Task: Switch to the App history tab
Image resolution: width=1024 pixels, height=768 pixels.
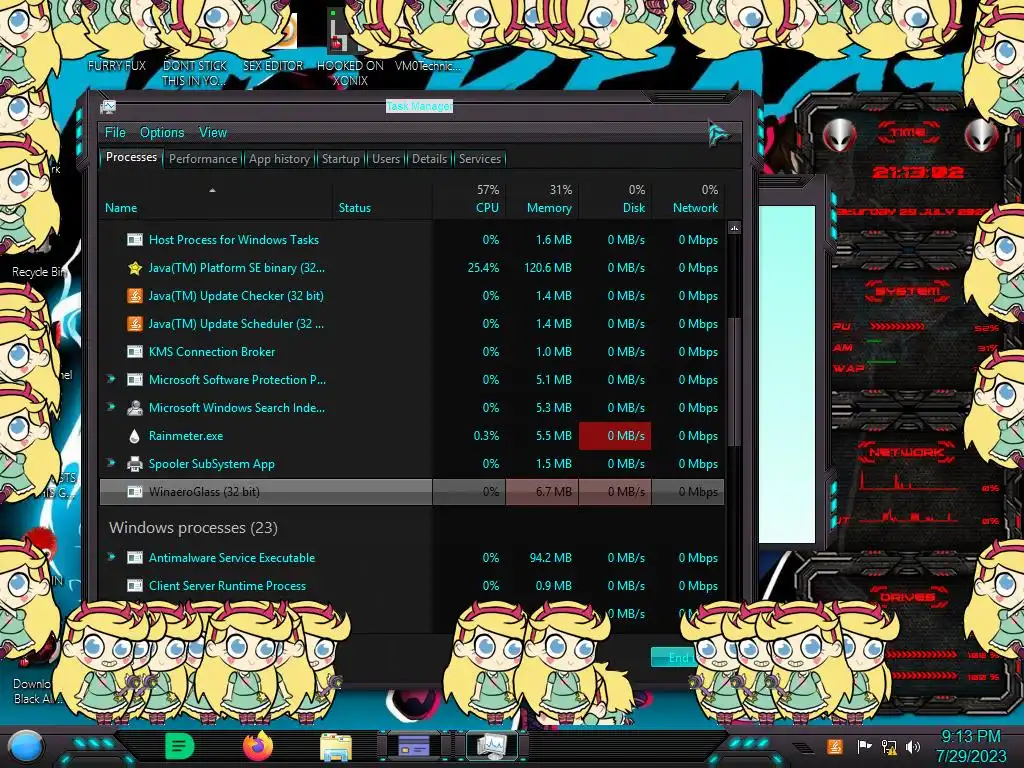Action: point(279,159)
